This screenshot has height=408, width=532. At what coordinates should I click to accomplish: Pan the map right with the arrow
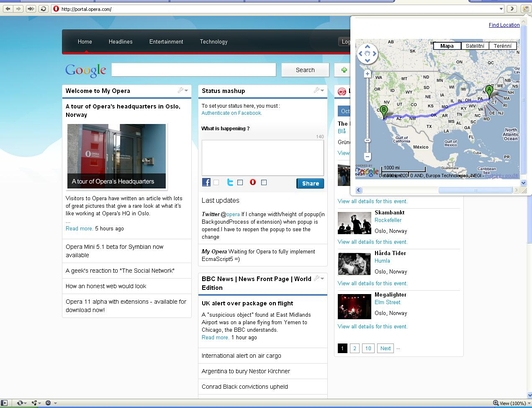point(374,54)
